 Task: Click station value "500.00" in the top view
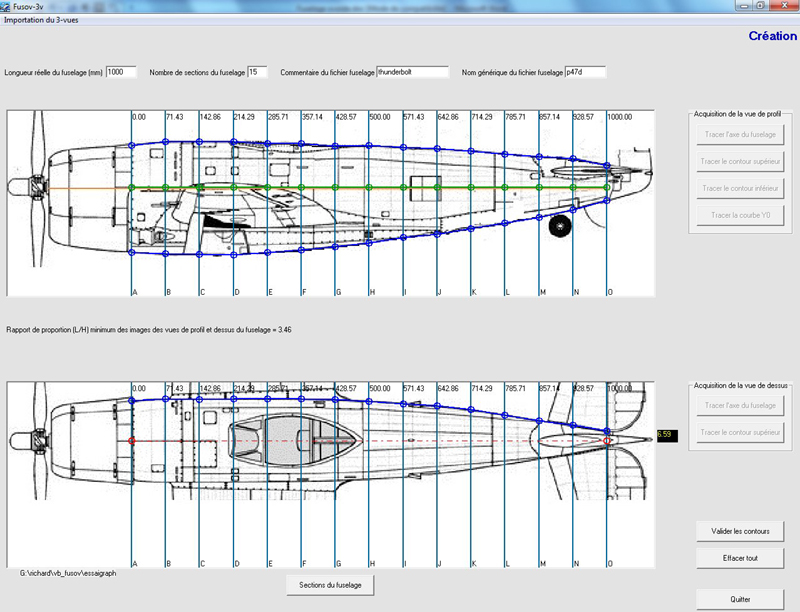(380, 388)
